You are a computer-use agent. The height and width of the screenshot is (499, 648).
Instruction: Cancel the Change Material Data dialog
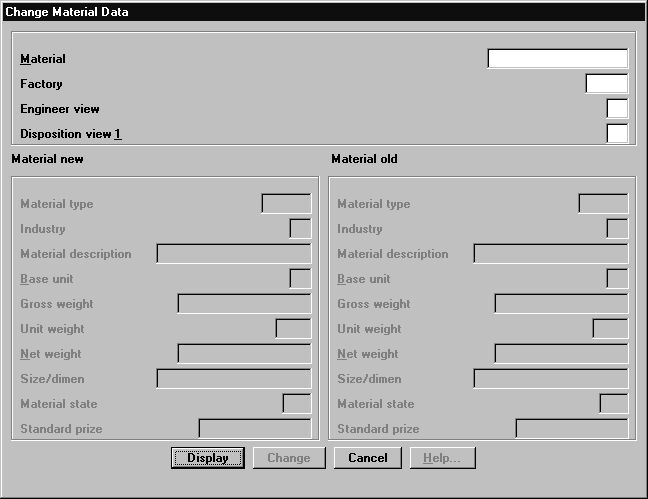[x=367, y=458]
